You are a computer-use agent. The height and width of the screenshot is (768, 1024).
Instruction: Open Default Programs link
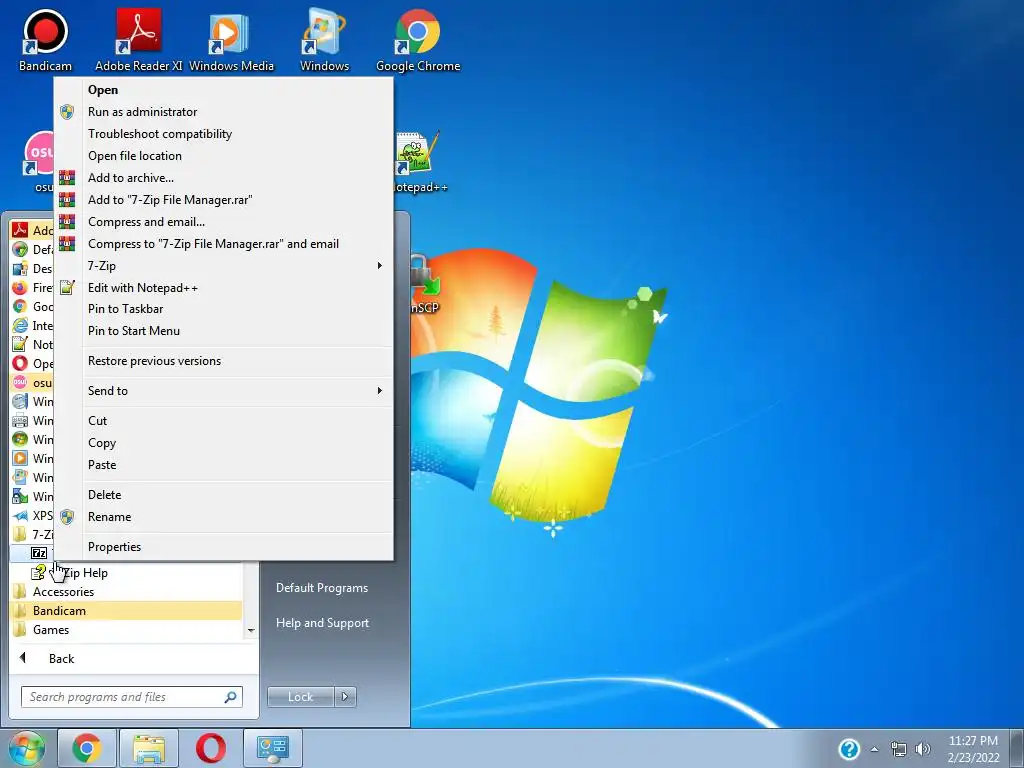[x=322, y=588]
